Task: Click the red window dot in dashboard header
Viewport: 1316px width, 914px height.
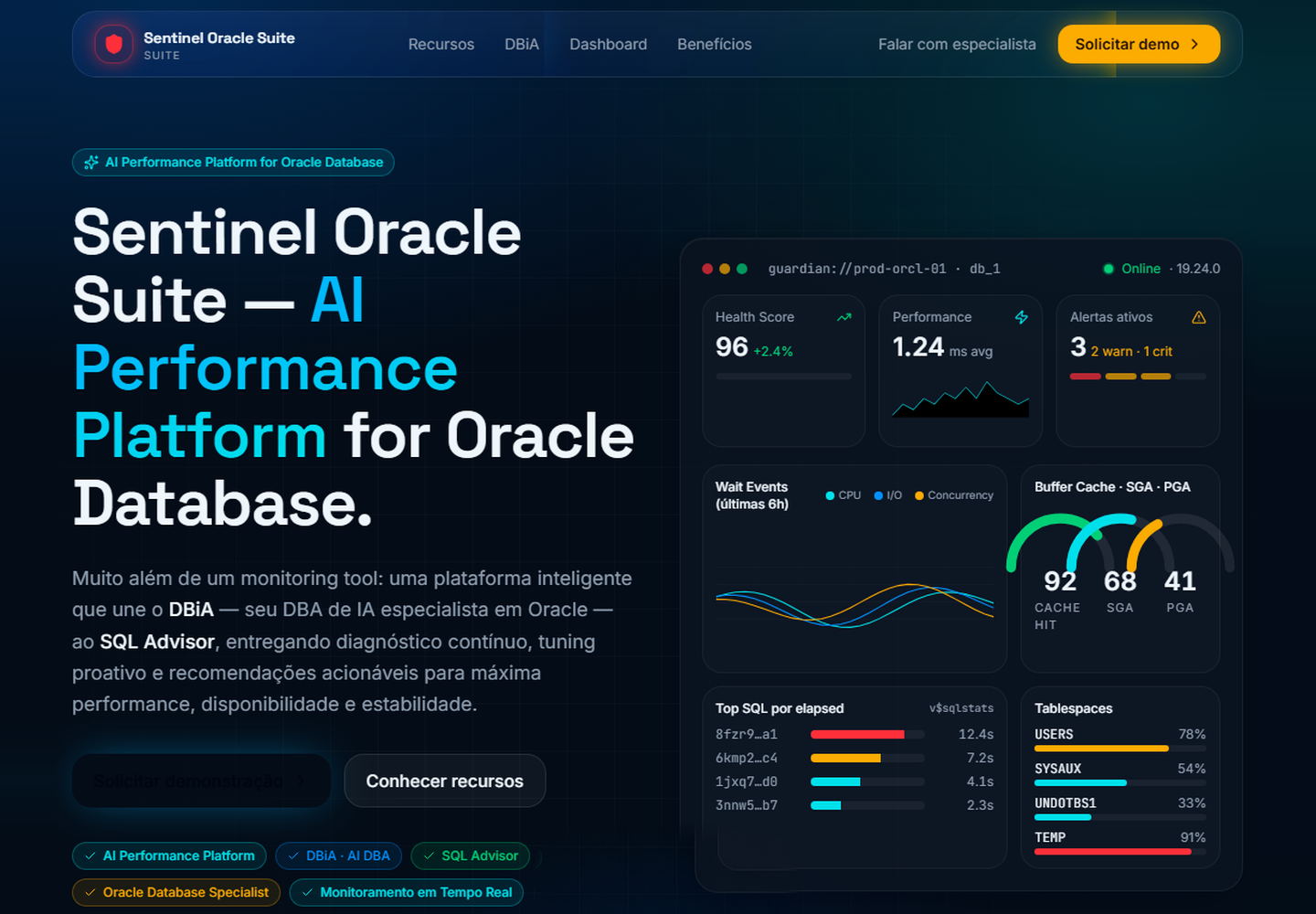Action: tap(707, 269)
